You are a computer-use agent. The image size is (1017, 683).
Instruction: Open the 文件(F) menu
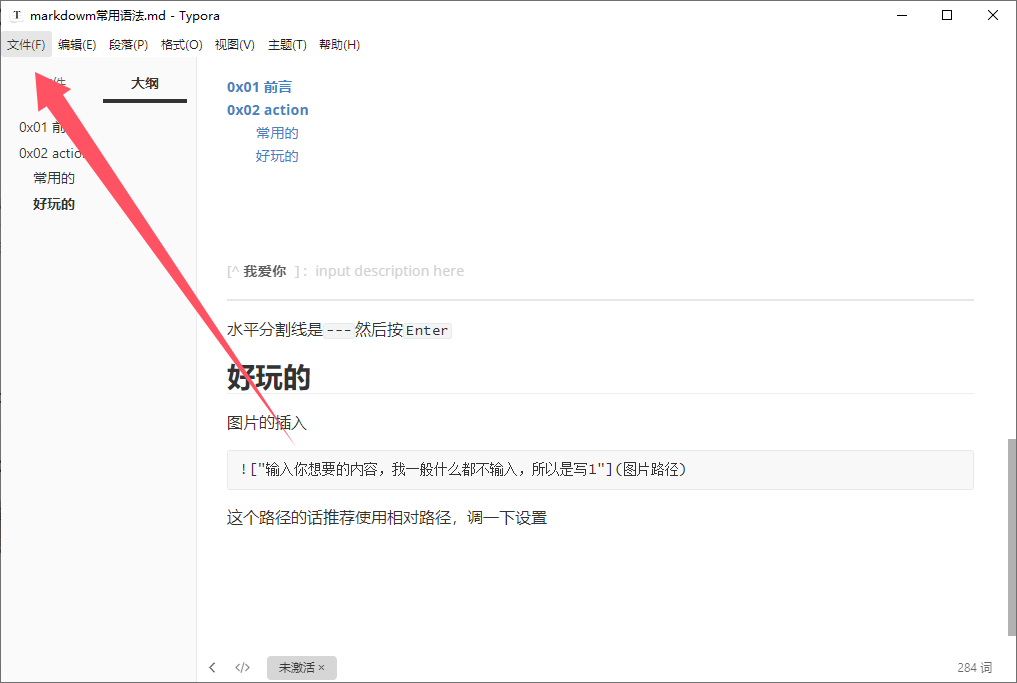pyautogui.click(x=26, y=45)
